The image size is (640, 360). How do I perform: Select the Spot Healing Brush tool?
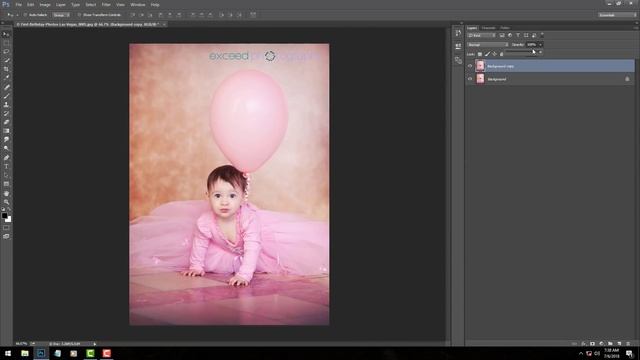pos(6,87)
